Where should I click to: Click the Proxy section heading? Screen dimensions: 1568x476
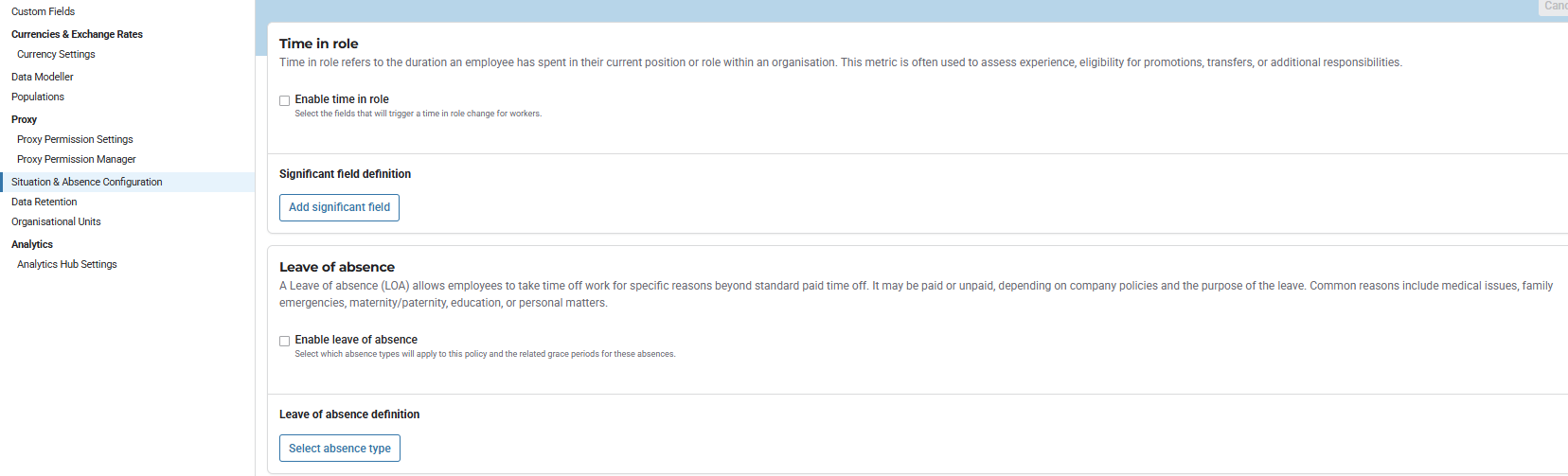point(24,119)
